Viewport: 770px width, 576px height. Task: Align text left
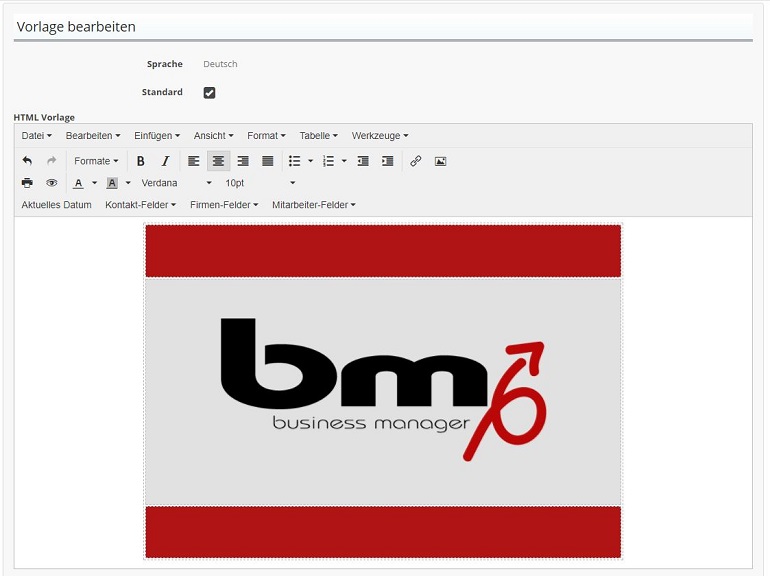(x=194, y=161)
